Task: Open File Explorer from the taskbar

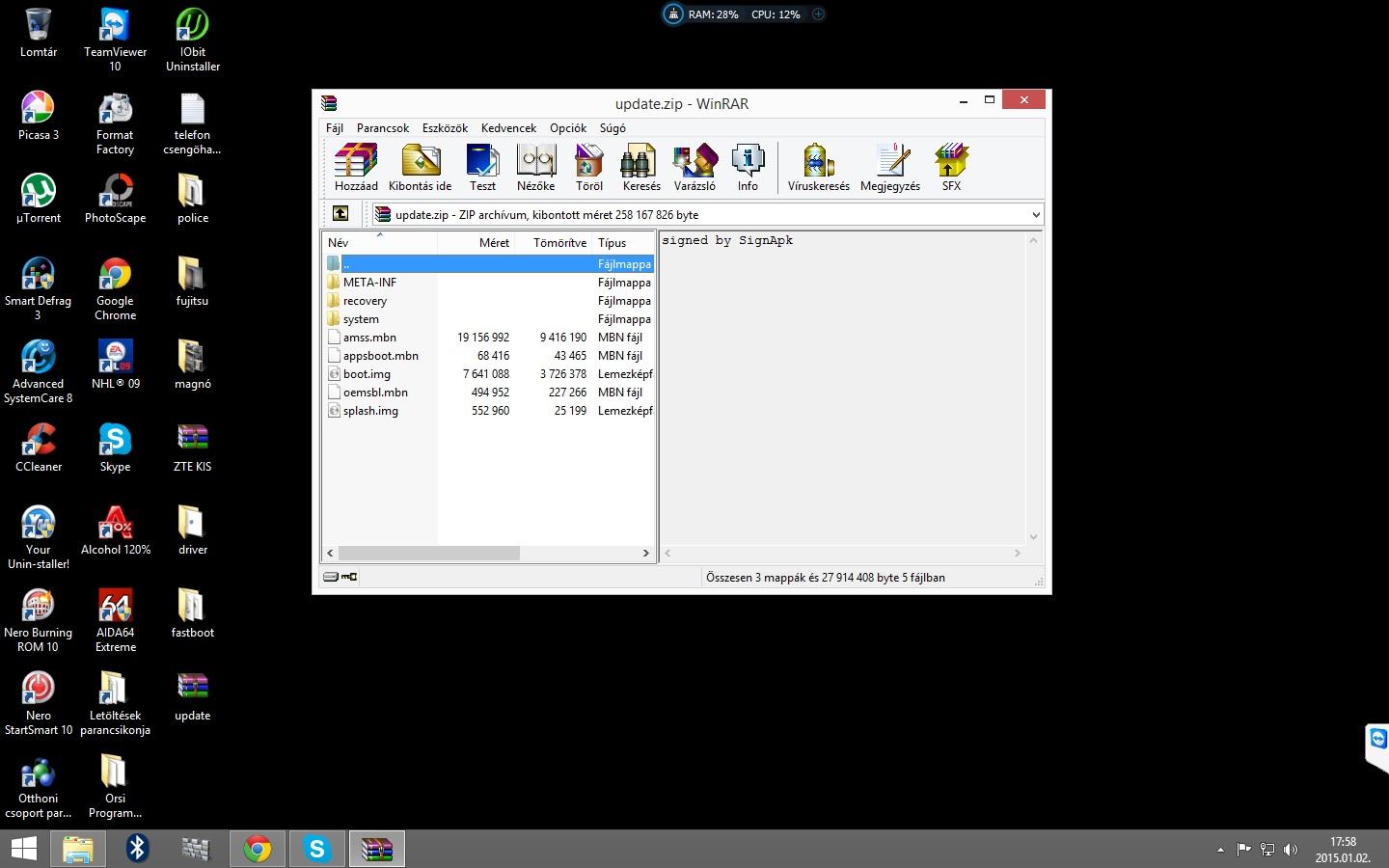Action: [78, 849]
